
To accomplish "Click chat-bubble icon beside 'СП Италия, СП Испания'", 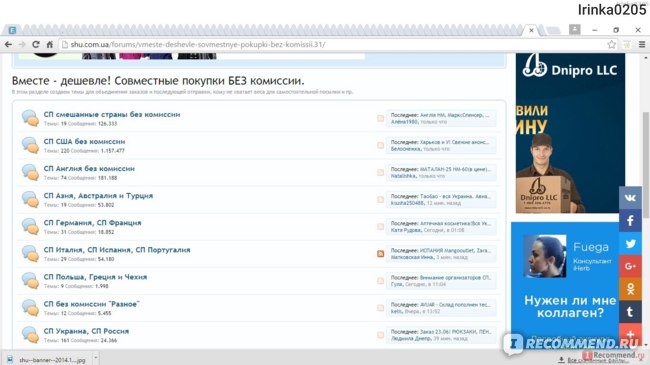I will click(30, 253).
